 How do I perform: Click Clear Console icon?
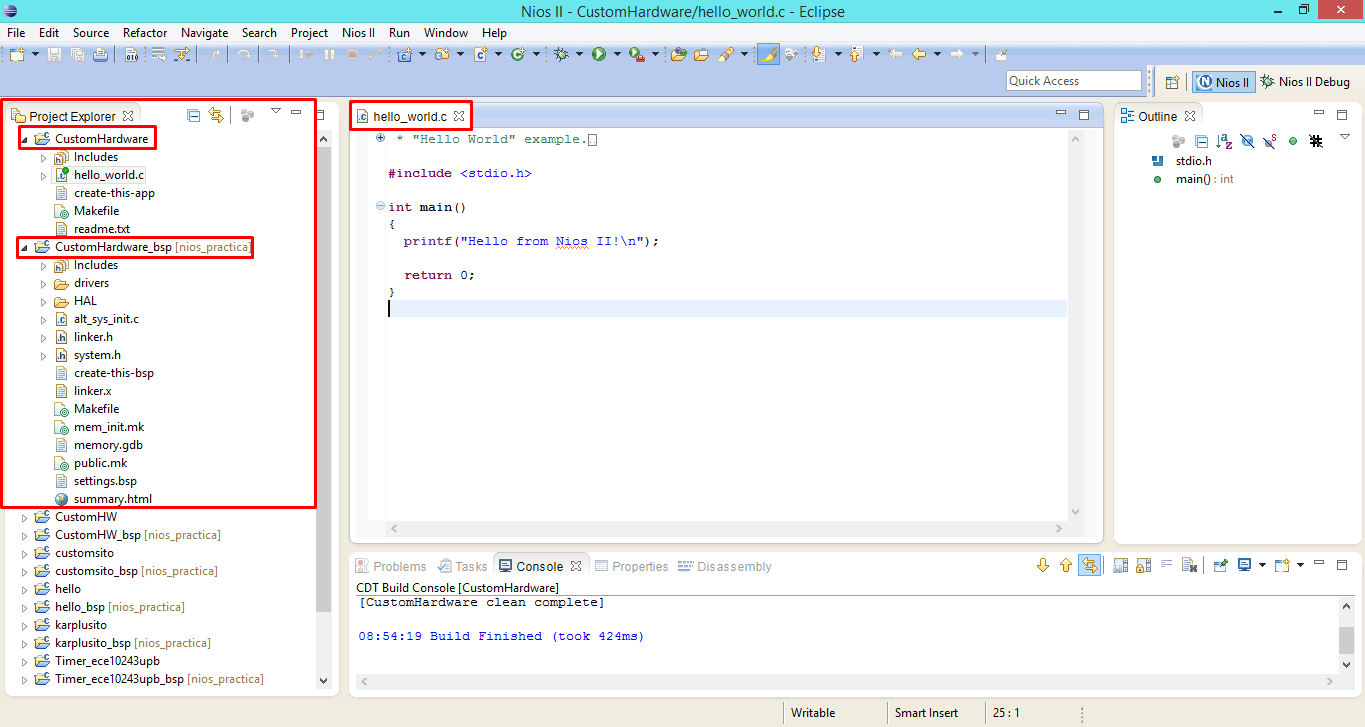[x=1189, y=565]
